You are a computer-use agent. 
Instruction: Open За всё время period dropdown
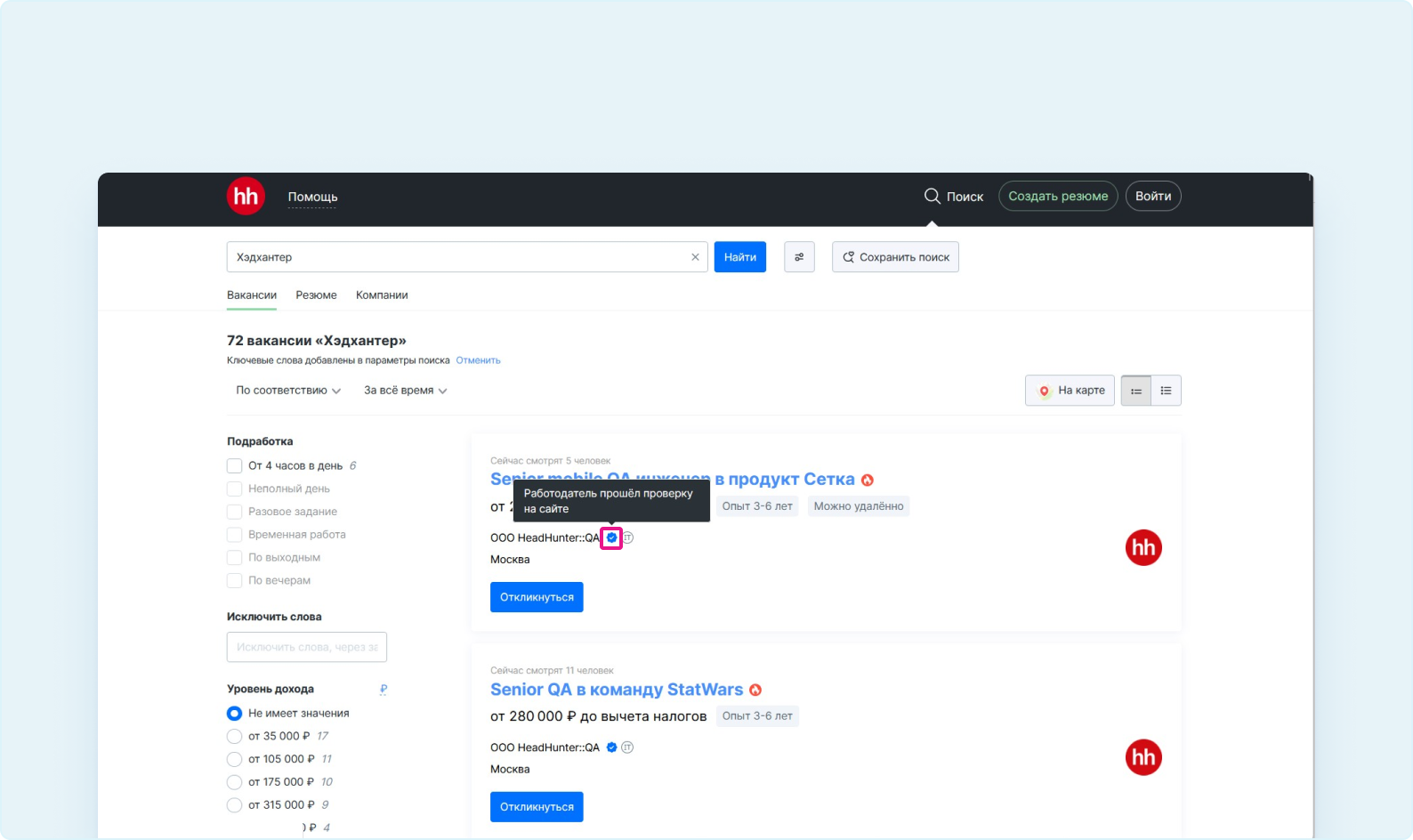coord(405,391)
